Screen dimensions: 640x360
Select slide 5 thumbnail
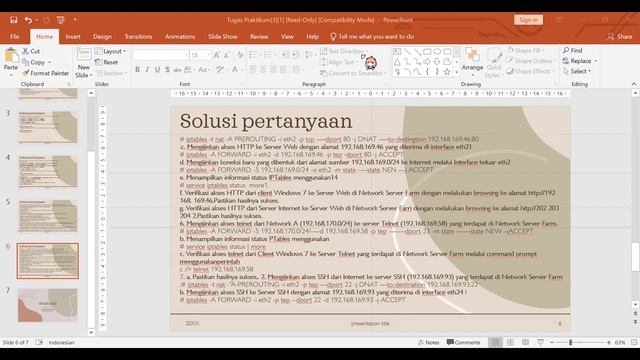click(x=48, y=216)
